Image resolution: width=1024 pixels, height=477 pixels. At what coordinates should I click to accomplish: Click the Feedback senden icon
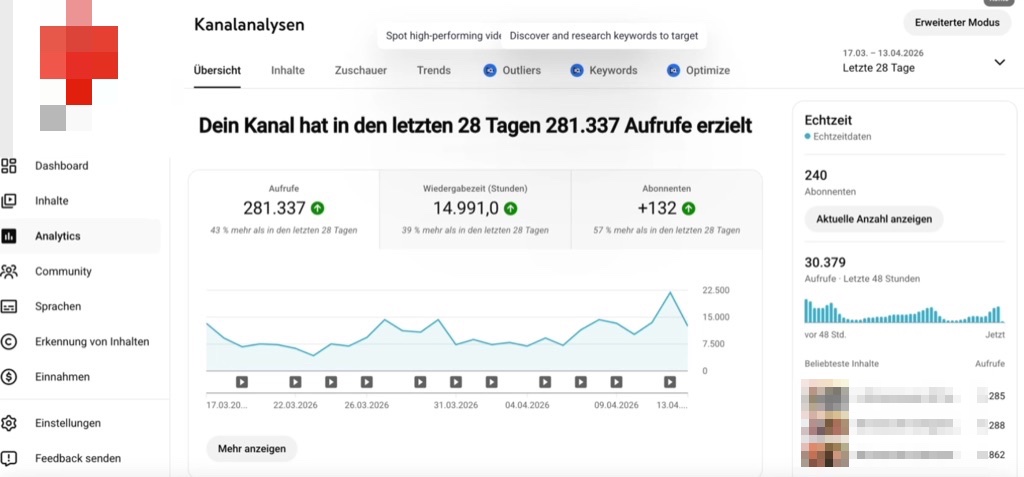(8, 459)
